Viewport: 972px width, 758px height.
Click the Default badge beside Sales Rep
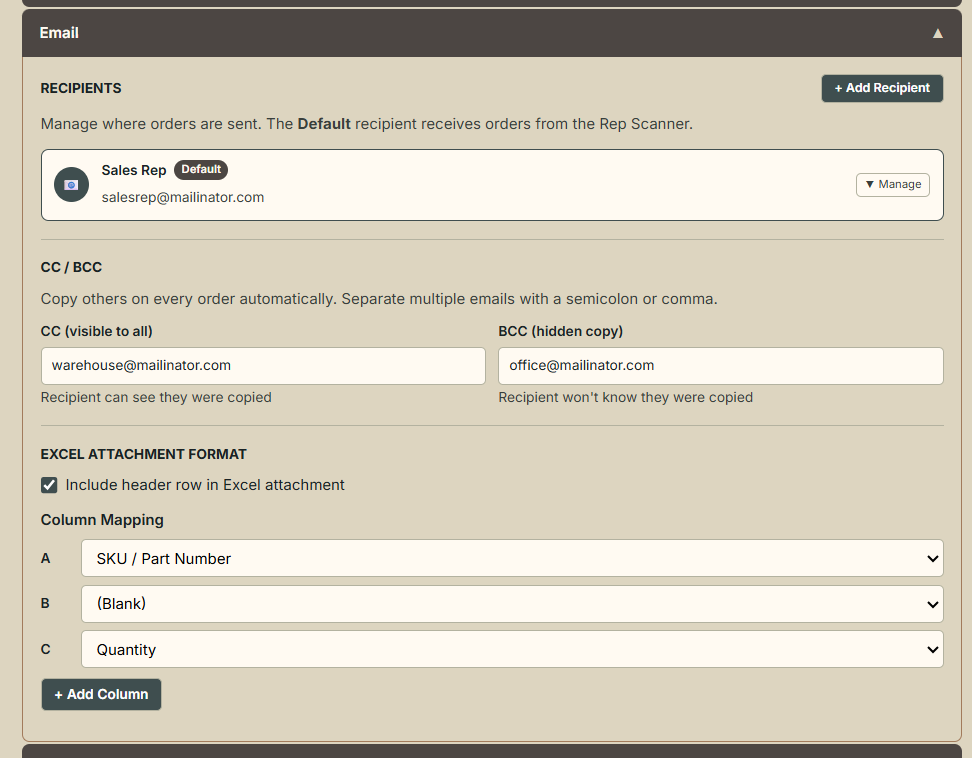201,170
